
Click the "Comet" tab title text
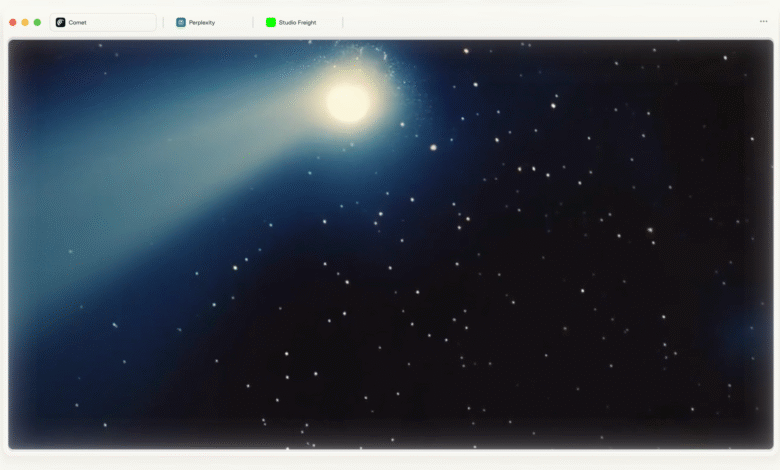tap(78, 22)
